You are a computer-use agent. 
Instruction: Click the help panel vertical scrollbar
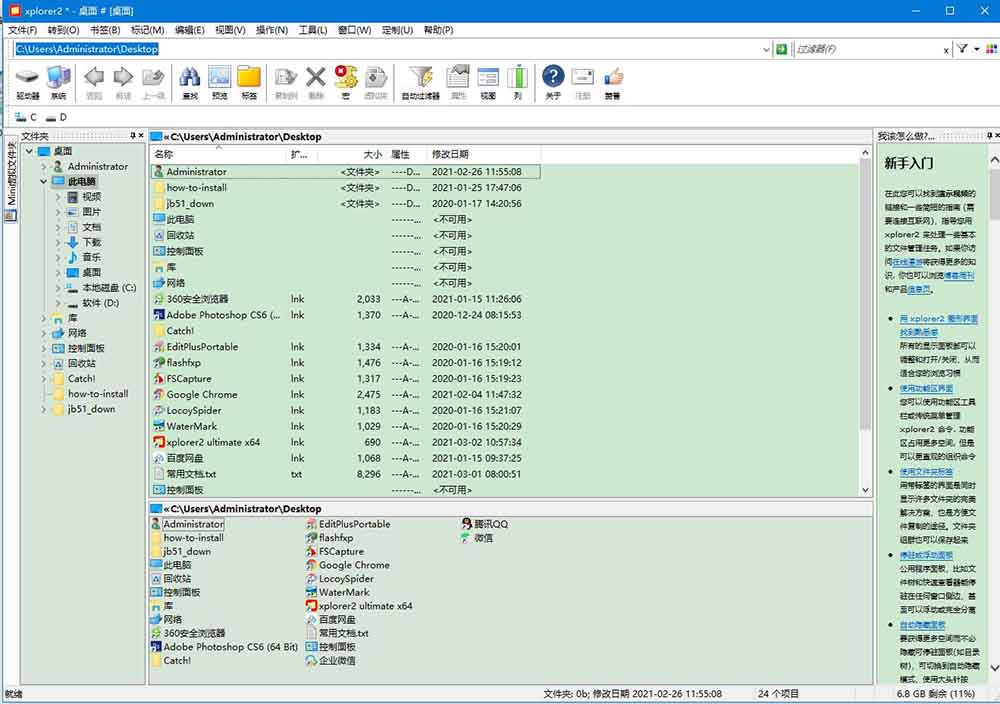point(994,413)
